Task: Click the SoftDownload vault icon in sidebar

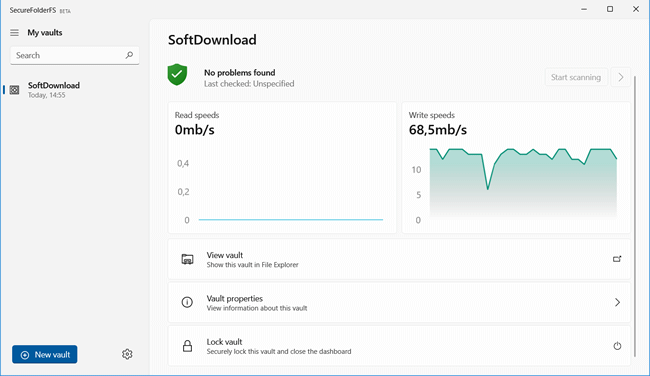Action: tap(15, 90)
